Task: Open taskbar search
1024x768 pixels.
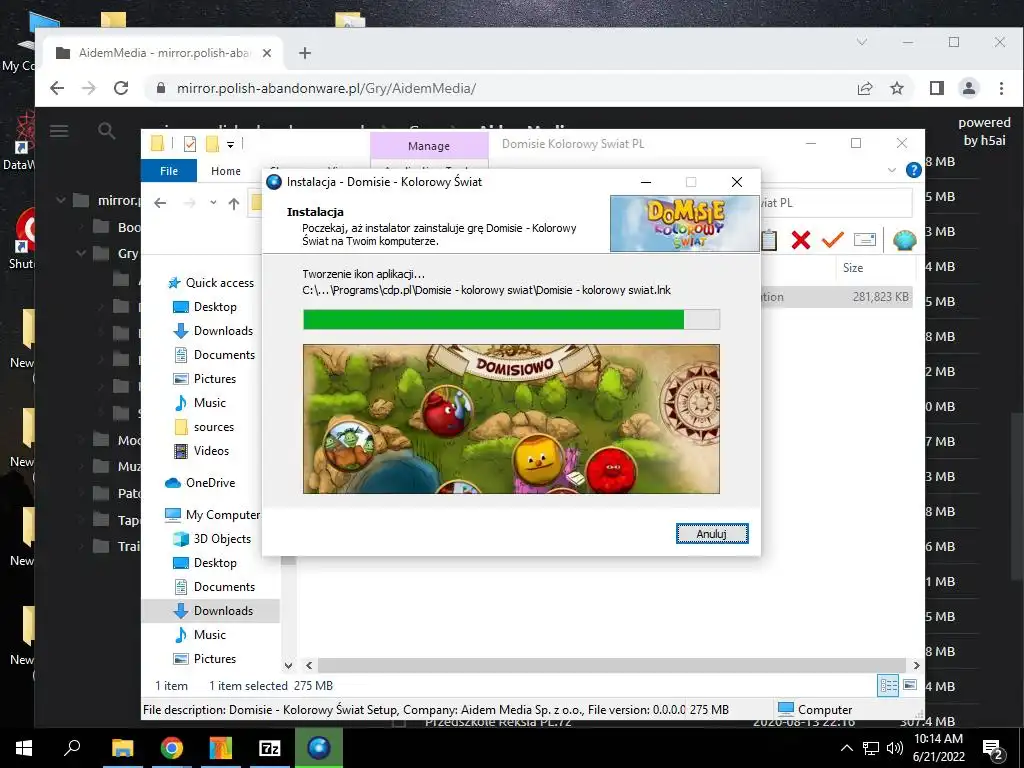Action: [x=72, y=748]
